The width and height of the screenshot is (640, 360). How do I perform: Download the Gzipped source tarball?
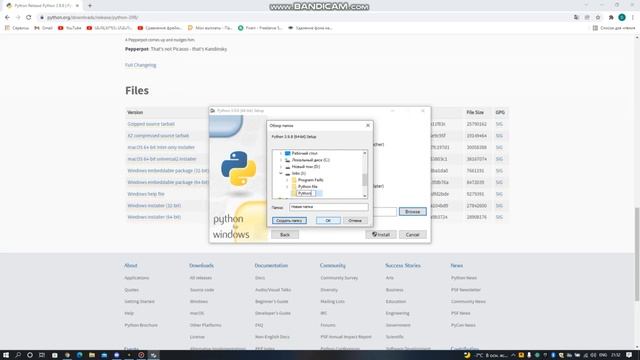click(x=151, y=124)
